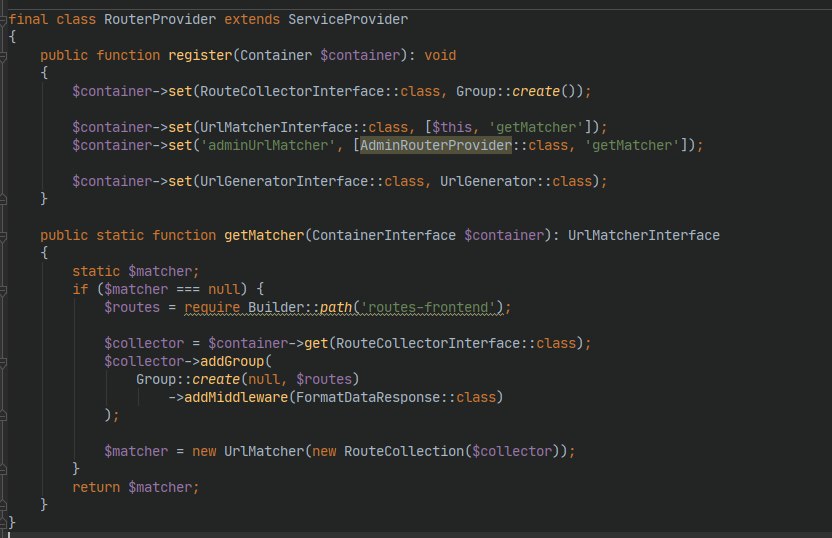Click UrlMatcher after the new keyword
Image resolution: width=832 pixels, height=538 pixels.
264,452
